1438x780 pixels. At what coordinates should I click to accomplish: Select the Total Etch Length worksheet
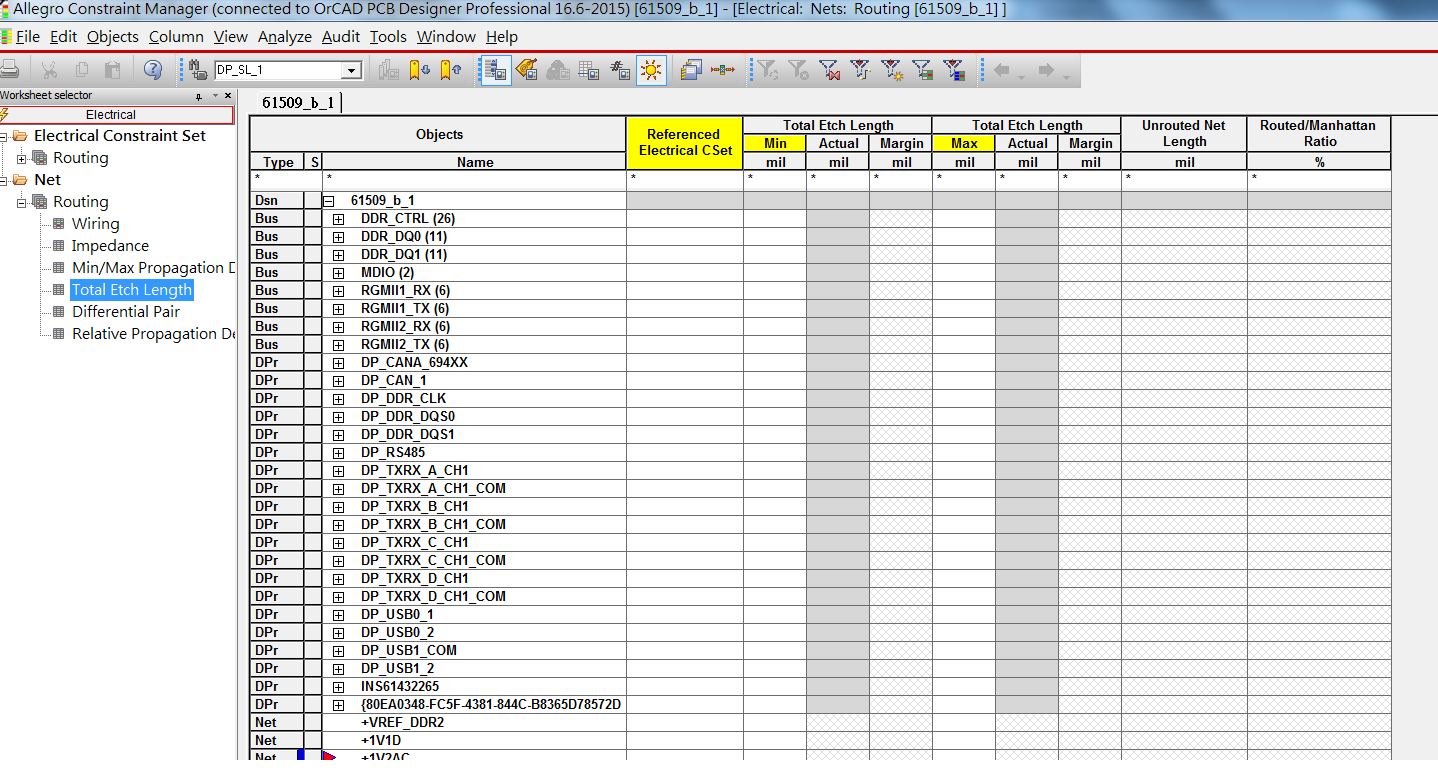[131, 290]
